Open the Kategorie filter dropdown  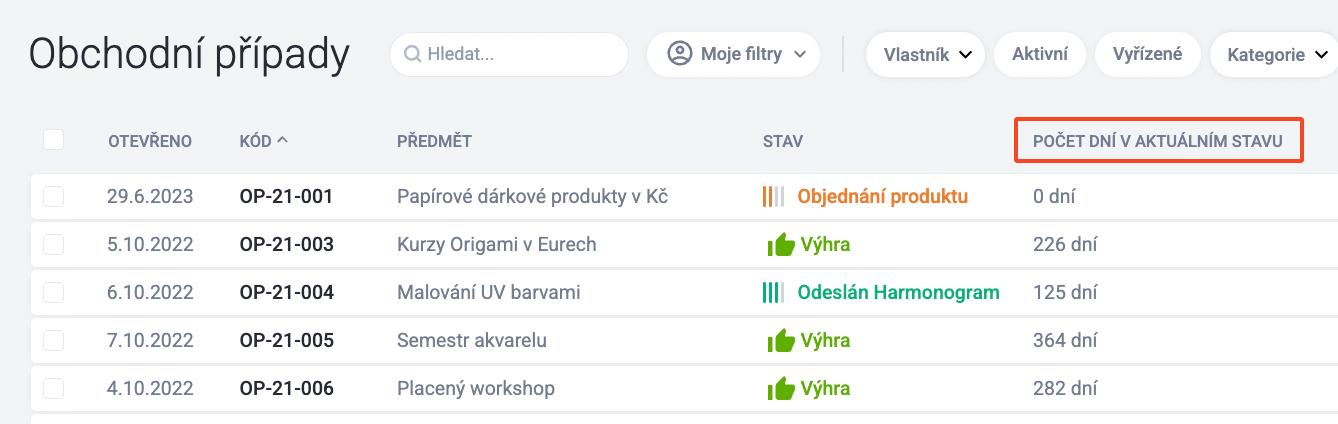(1274, 54)
